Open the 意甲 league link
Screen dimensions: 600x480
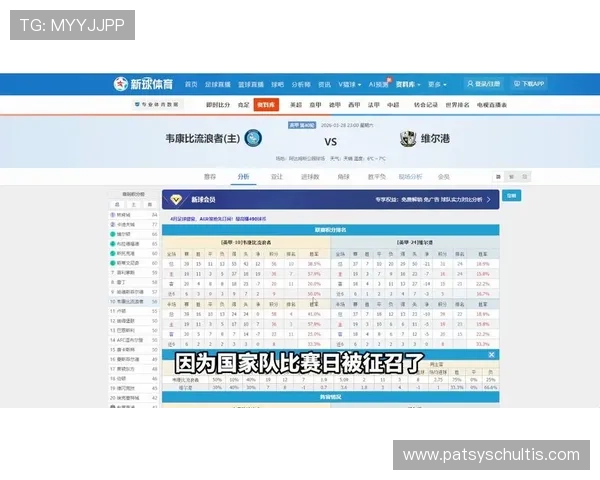(x=315, y=104)
